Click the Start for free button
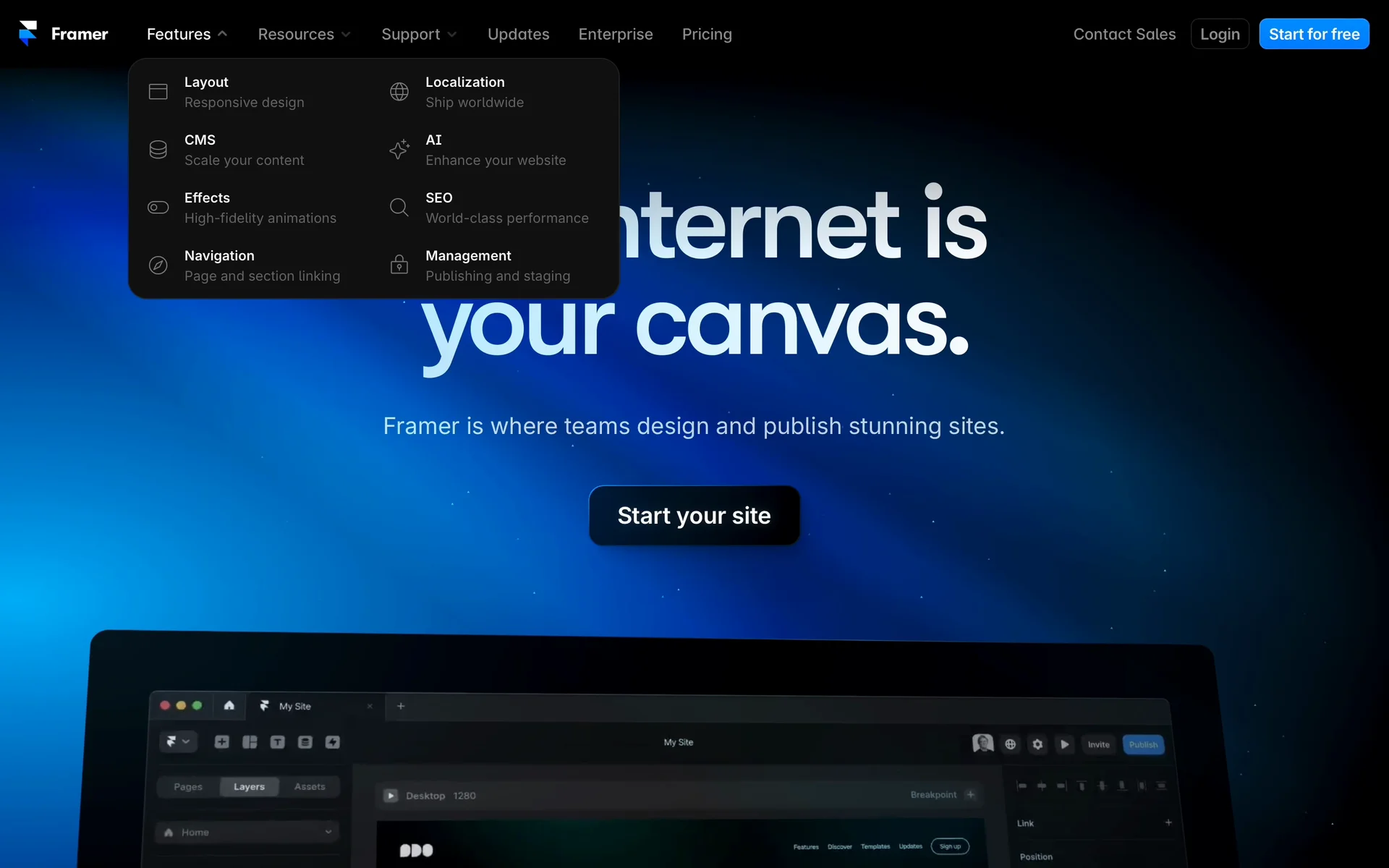1389x868 pixels. point(1314,34)
